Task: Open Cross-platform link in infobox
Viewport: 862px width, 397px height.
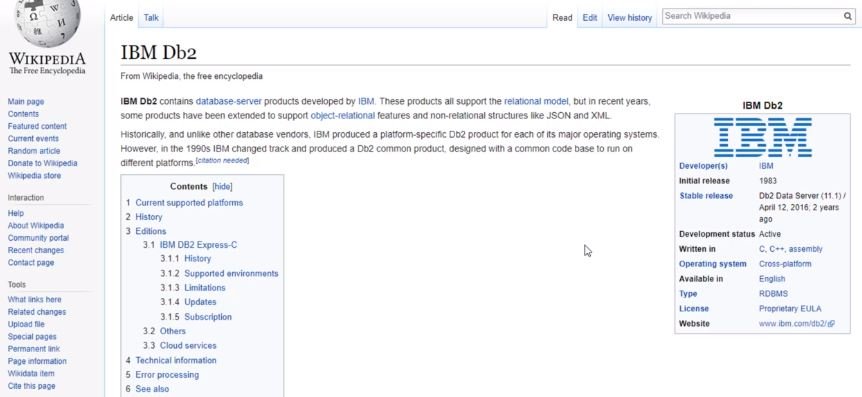Action: [x=785, y=264]
